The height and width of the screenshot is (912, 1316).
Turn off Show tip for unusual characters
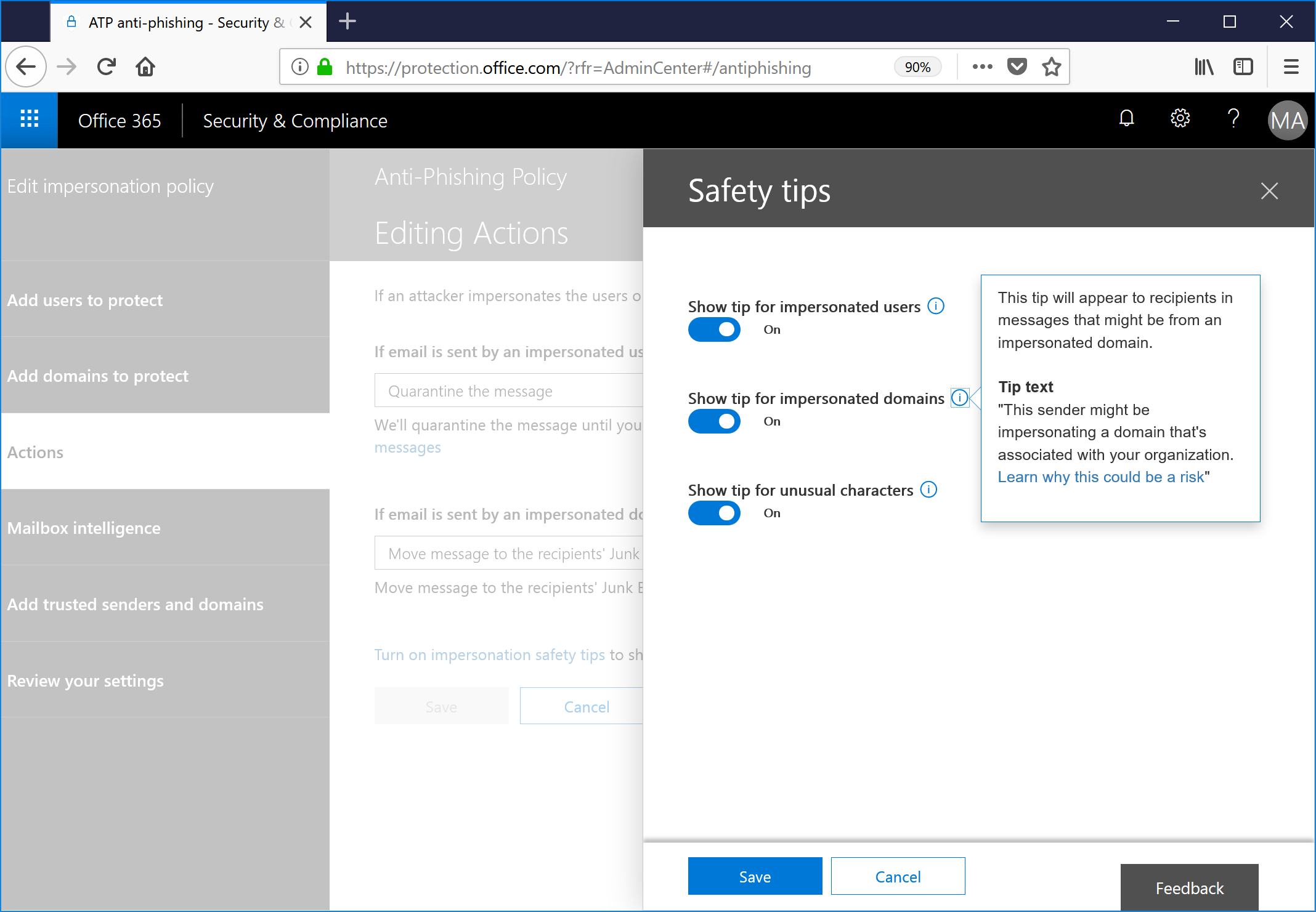[x=714, y=513]
